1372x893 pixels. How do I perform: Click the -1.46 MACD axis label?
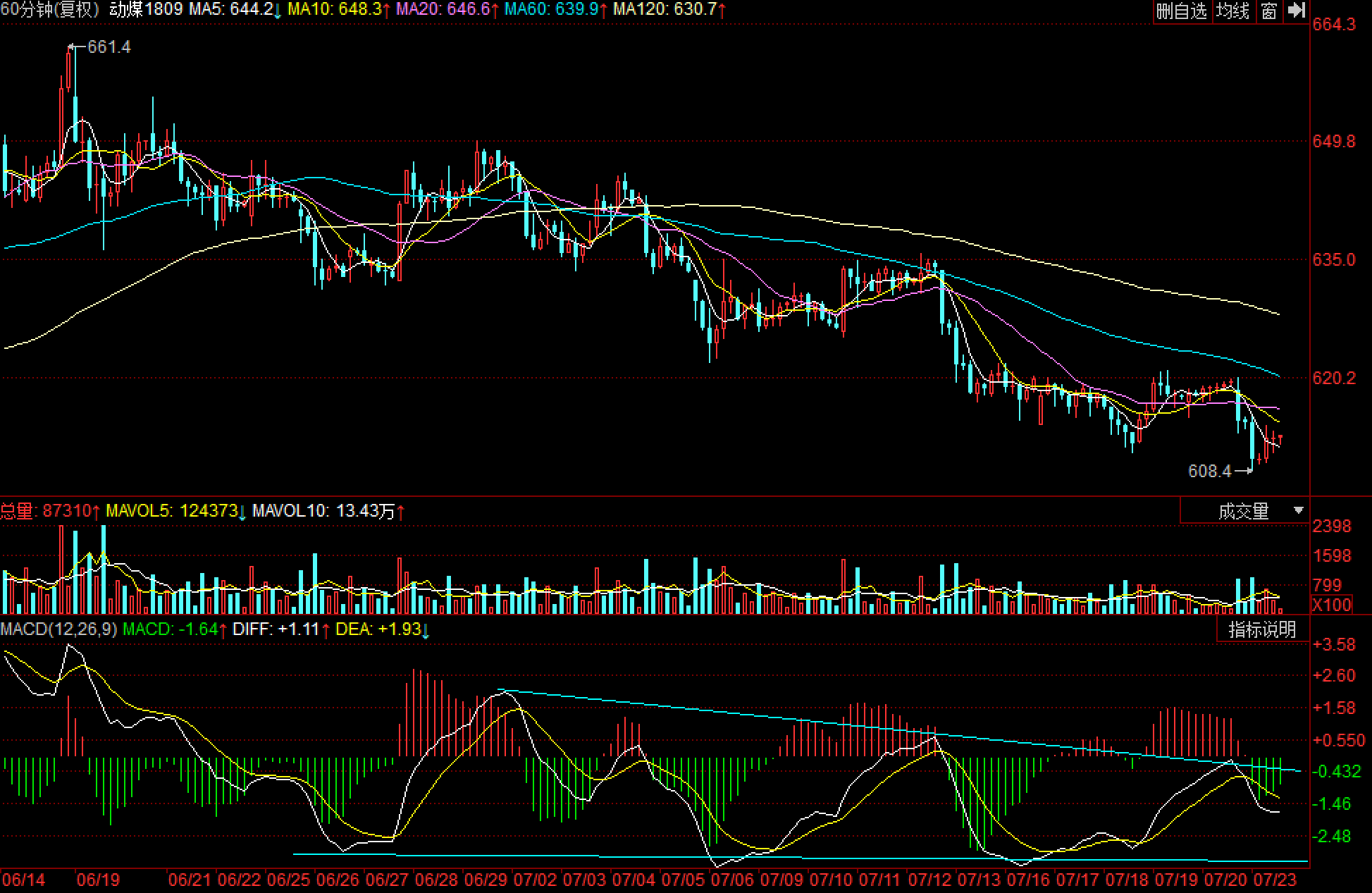(x=1331, y=804)
